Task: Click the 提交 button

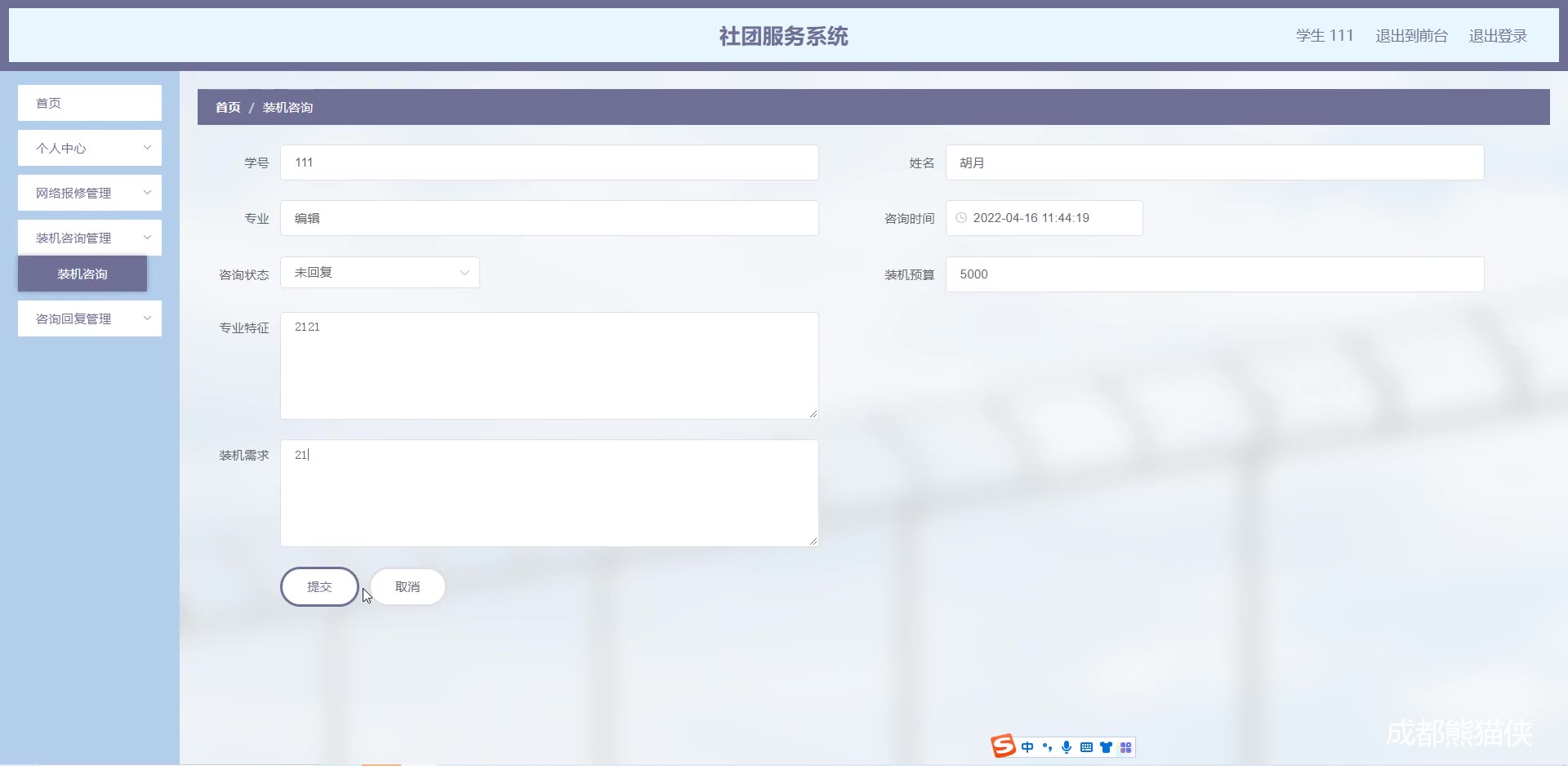Action: coord(319,586)
